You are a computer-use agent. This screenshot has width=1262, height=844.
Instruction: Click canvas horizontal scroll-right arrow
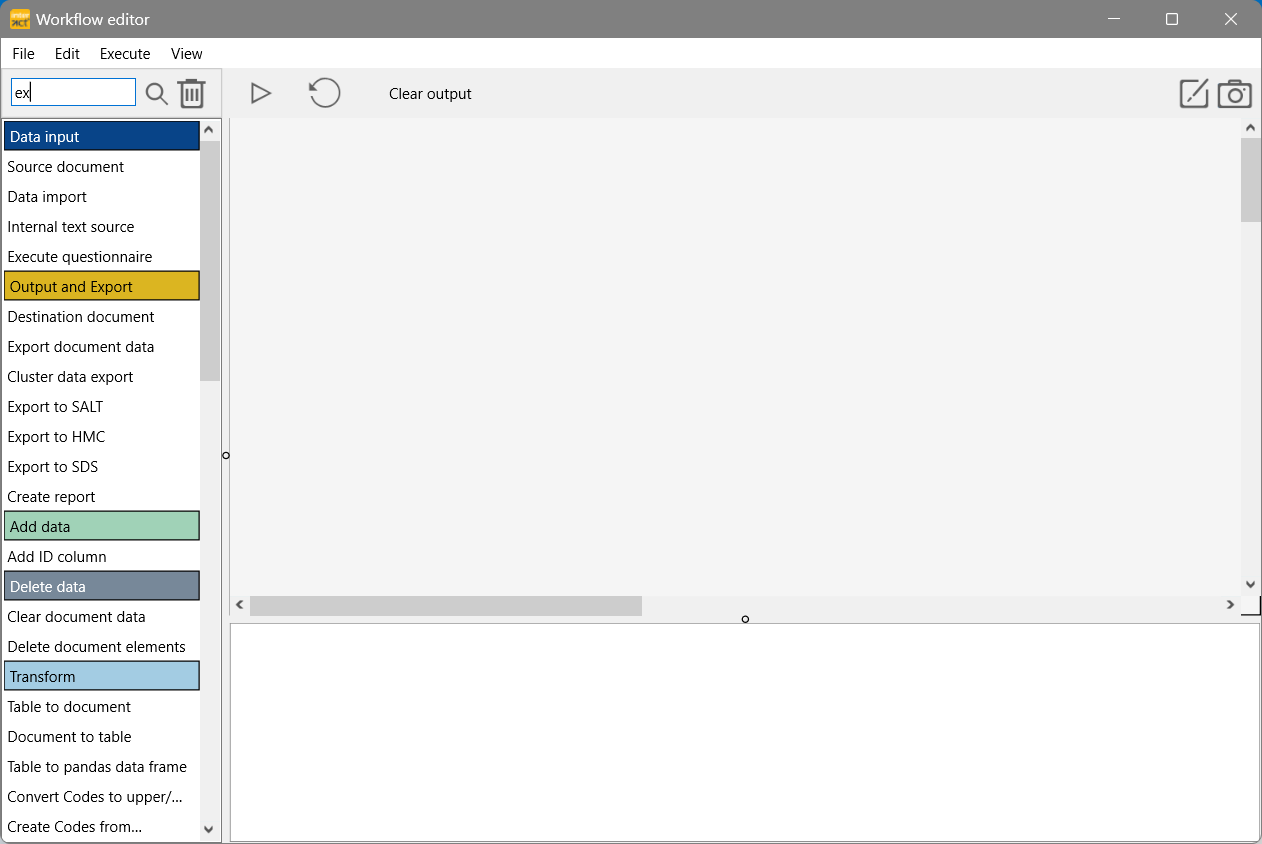click(1230, 605)
